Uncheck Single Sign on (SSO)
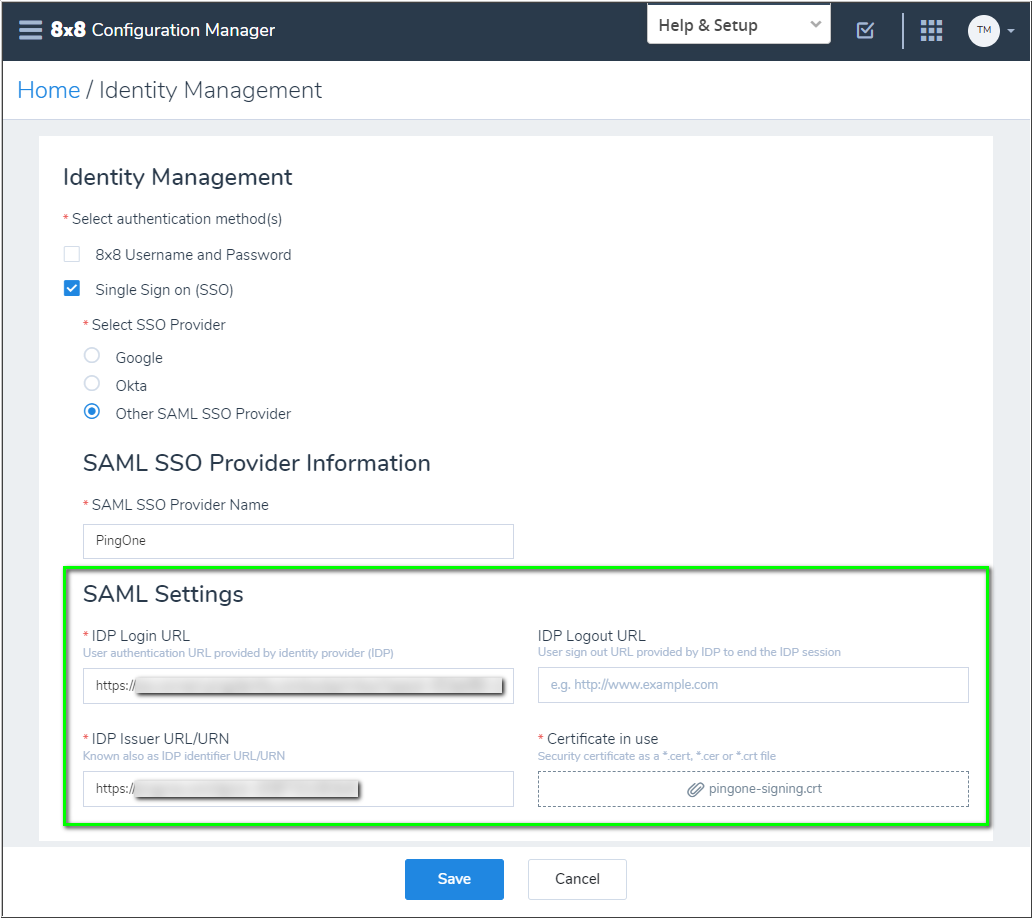Viewport: 1032px width, 918px height. tap(72, 289)
